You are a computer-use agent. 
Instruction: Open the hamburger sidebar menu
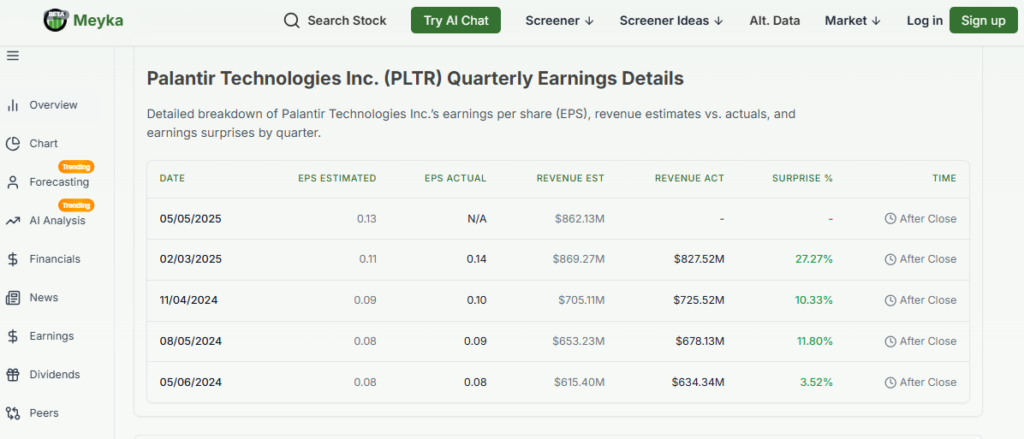[x=12, y=56]
